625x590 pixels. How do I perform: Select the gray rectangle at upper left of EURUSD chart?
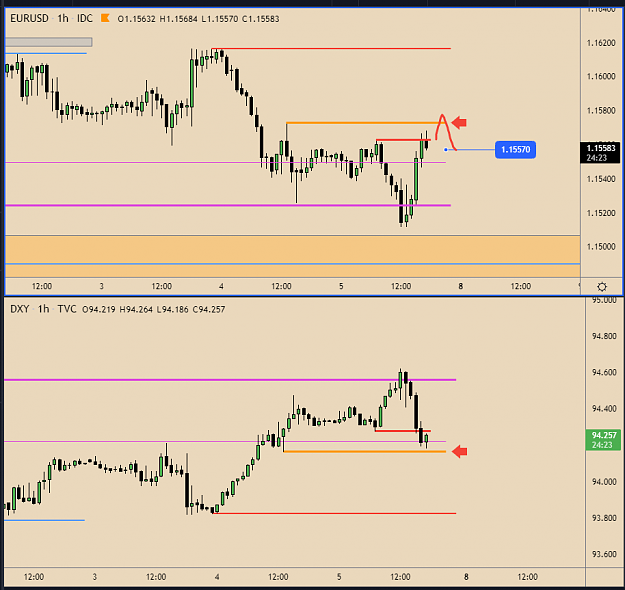coord(49,42)
